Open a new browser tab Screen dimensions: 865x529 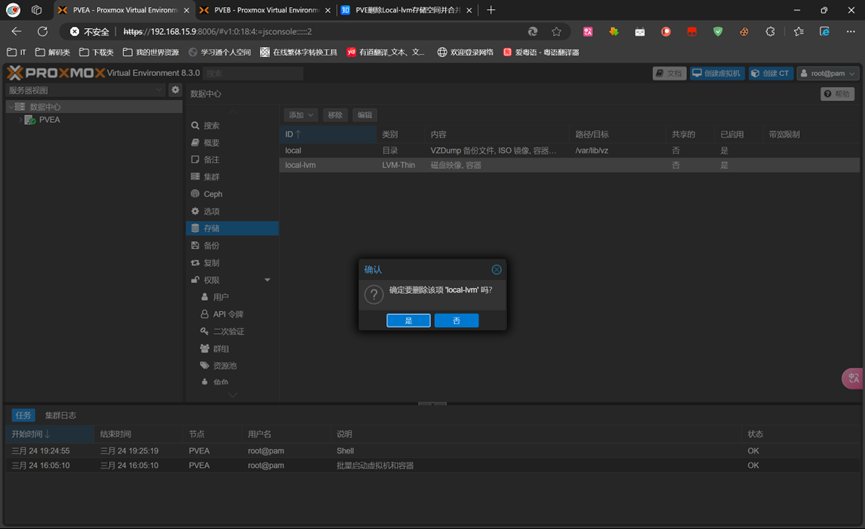click(x=491, y=10)
